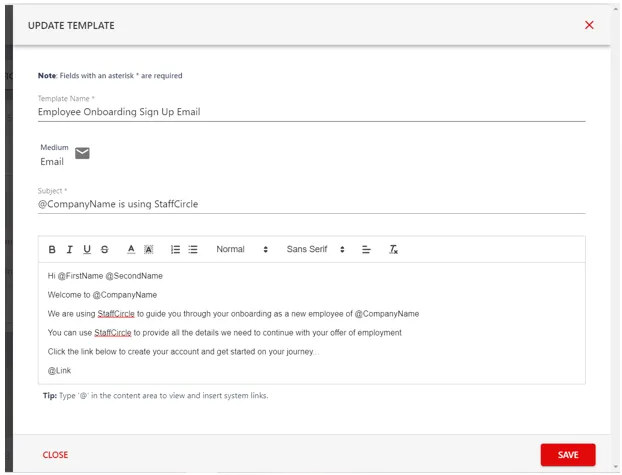
Task: Clear formatting from the text
Action: click(393, 250)
